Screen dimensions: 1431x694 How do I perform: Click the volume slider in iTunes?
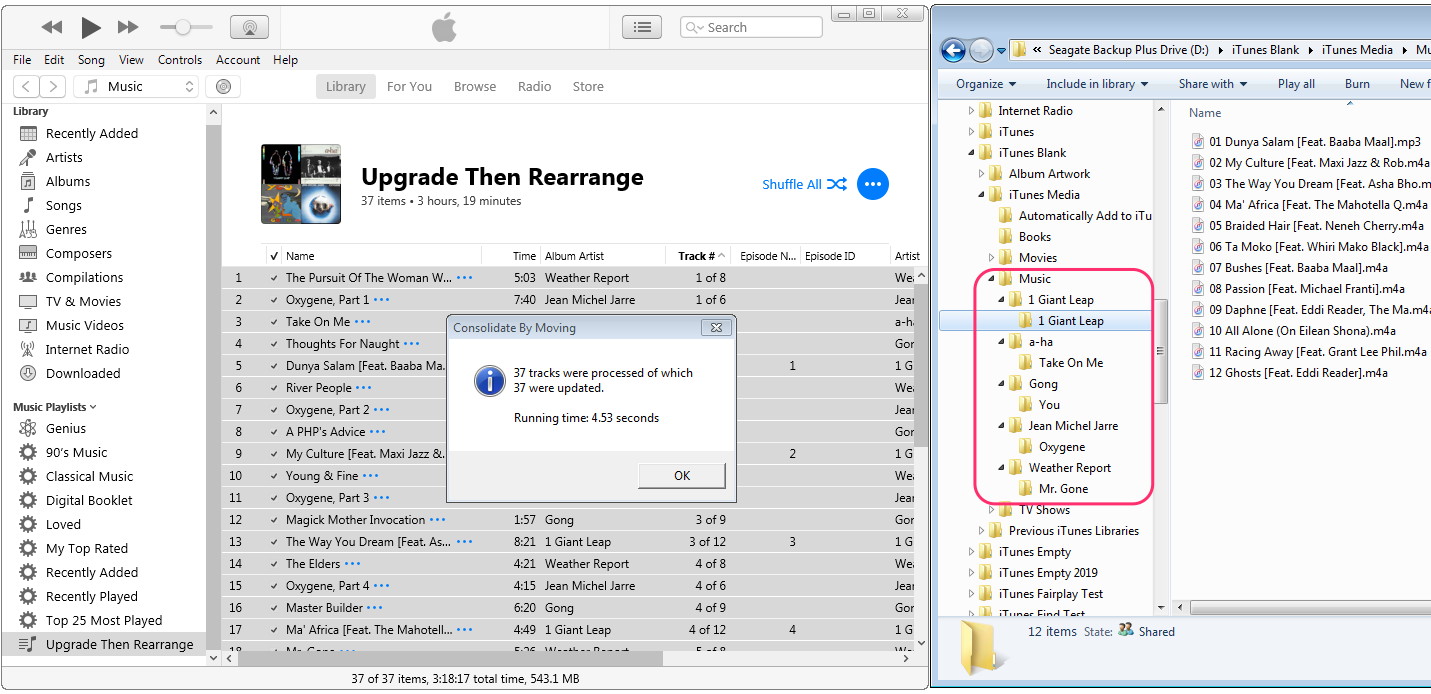coord(187,27)
